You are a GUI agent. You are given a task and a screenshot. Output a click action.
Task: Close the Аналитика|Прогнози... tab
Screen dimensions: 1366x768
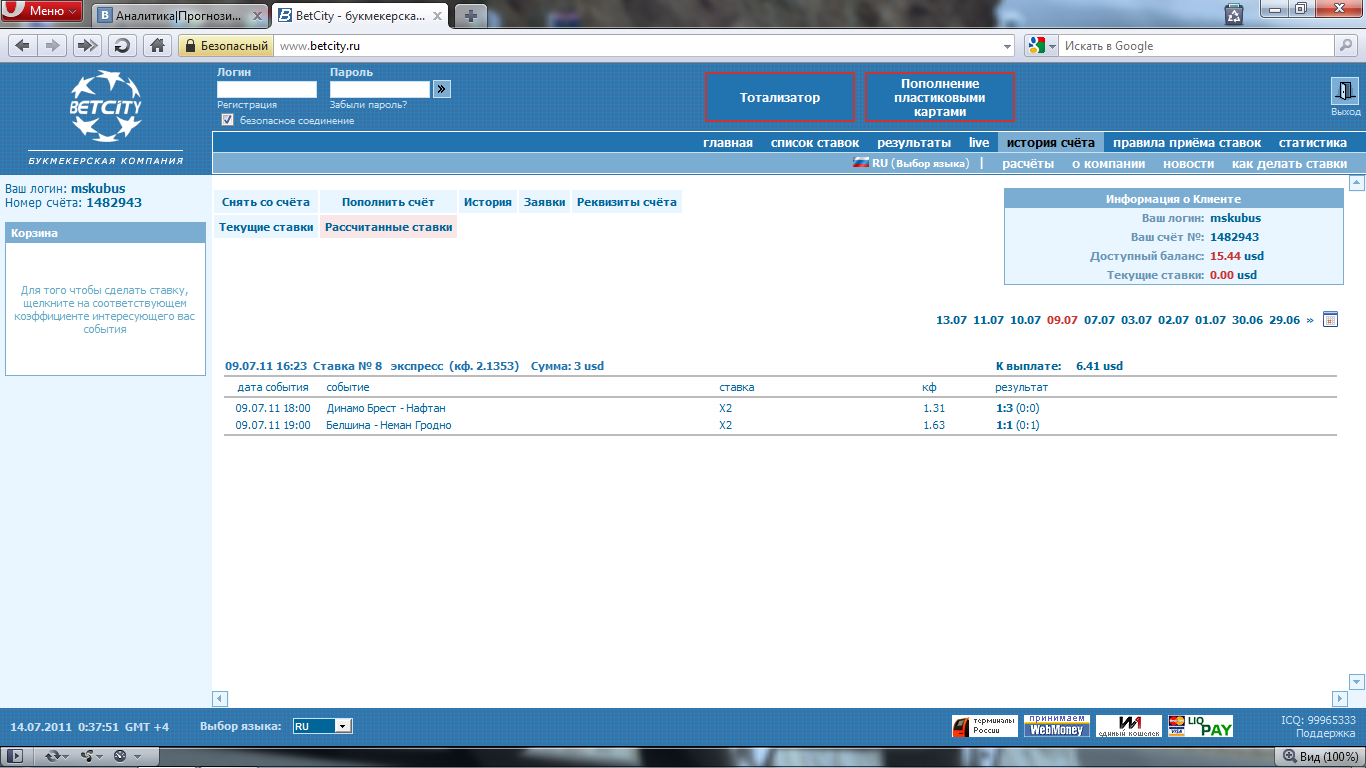(258, 16)
